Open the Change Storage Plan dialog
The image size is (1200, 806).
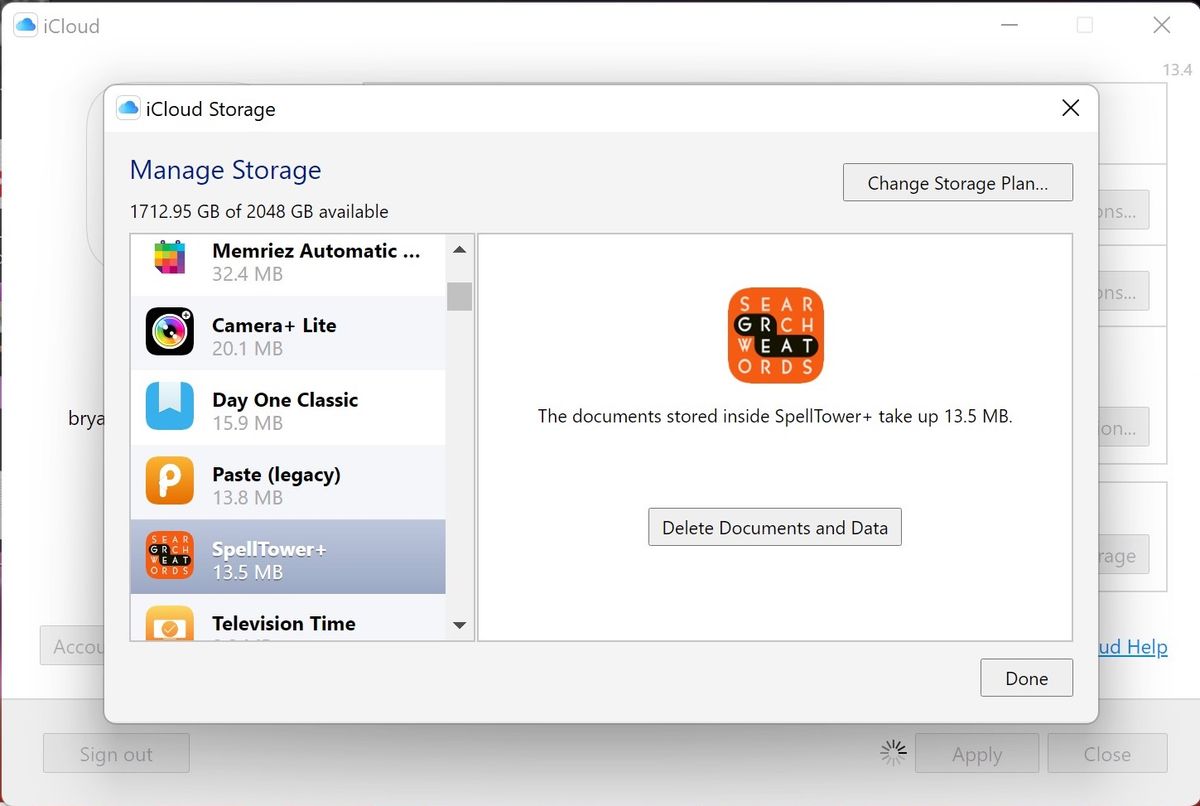957,182
